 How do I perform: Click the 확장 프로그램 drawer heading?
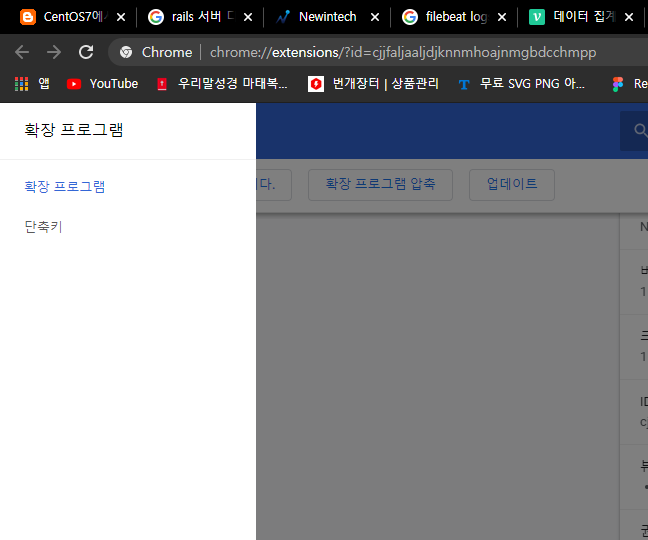74,130
